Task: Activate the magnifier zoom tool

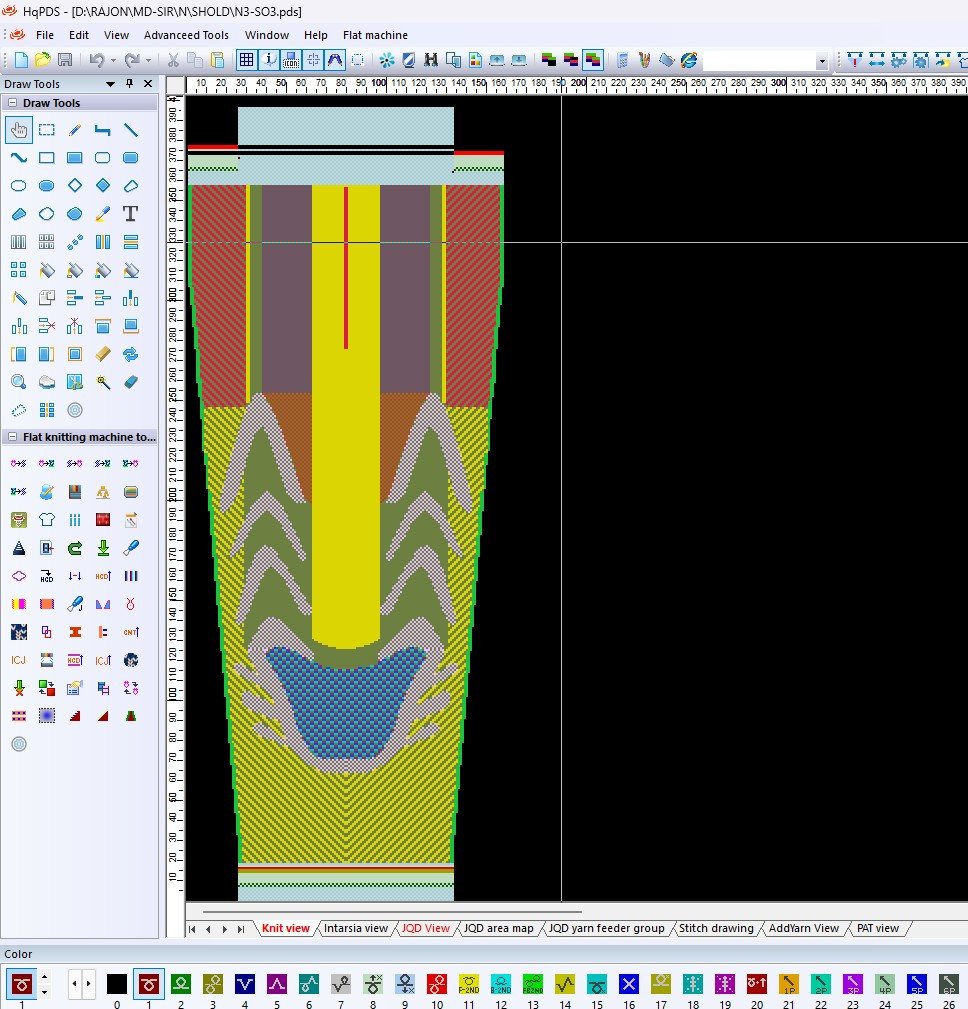Action: point(18,382)
